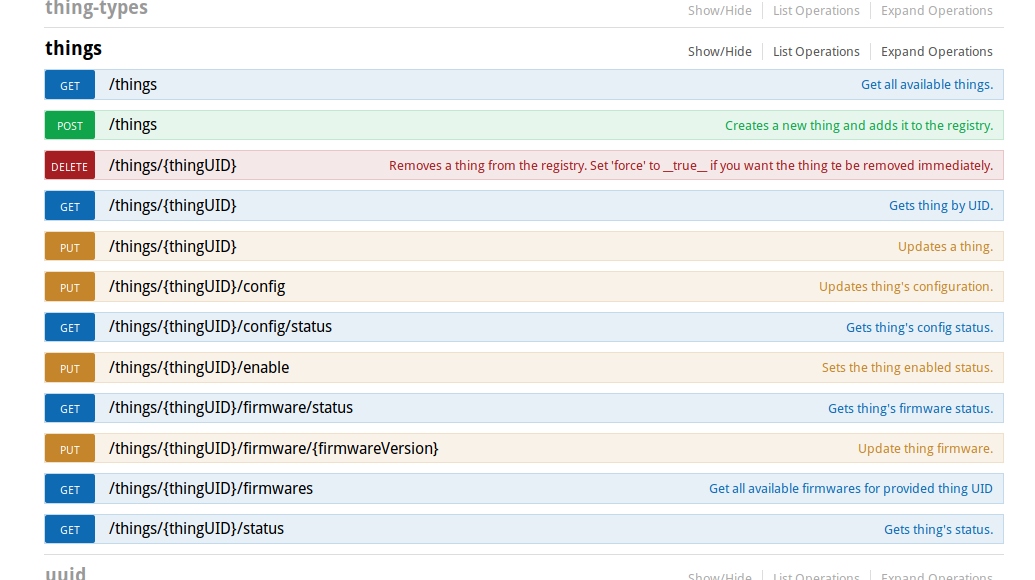This screenshot has height=580, width=1035.
Task: Click the GET badge for /things/{thingUID}/status
Action: pyautogui.click(x=70, y=530)
